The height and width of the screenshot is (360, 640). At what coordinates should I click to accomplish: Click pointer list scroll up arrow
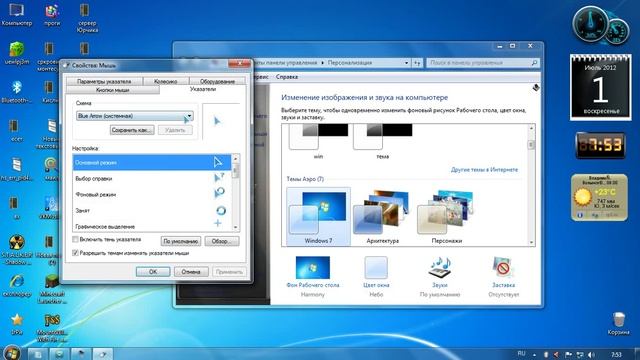click(x=235, y=158)
